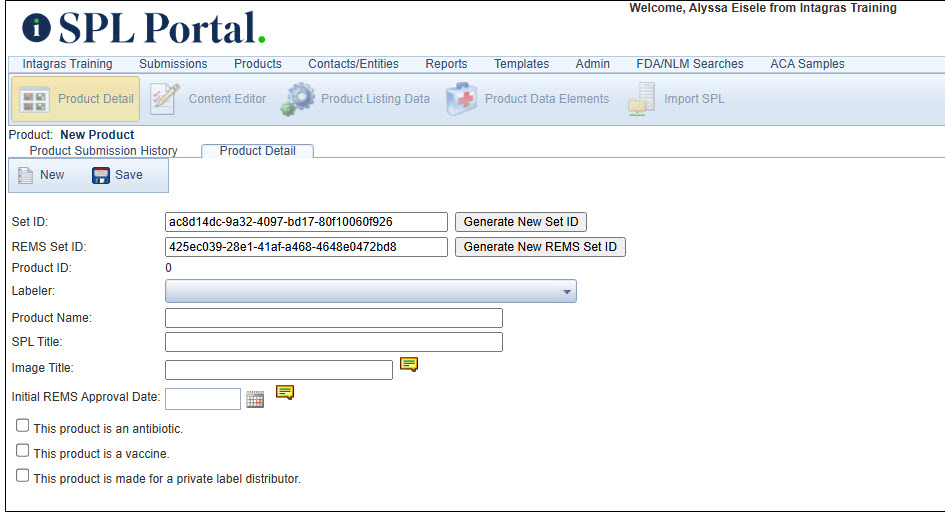Click the Product ID value '0'
Viewport: 945px width, 523px height.
(168, 268)
